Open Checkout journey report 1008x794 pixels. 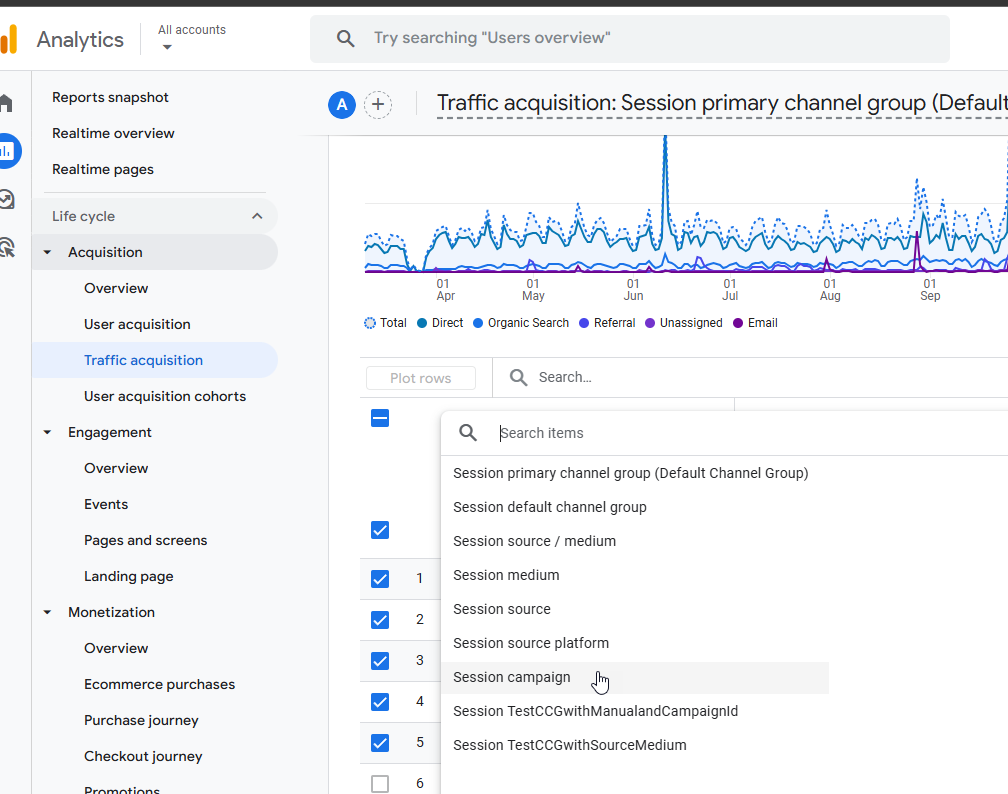[143, 756]
